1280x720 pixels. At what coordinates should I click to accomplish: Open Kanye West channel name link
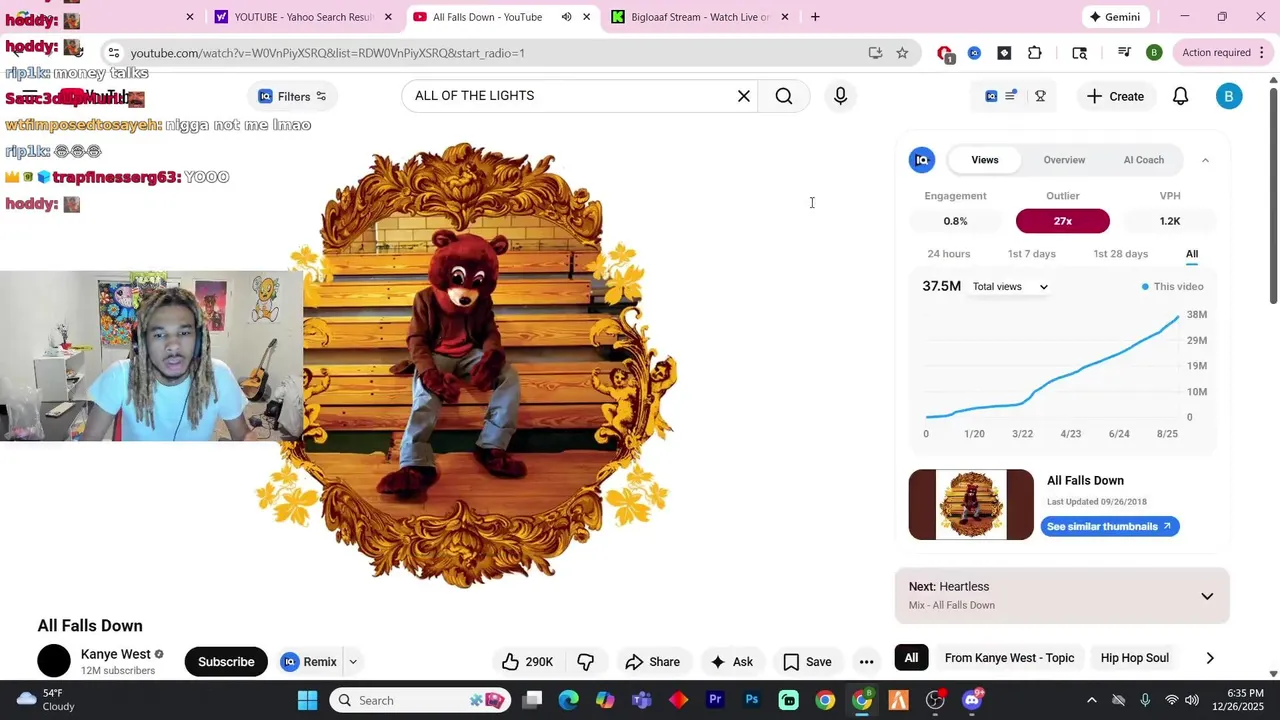[x=115, y=654]
